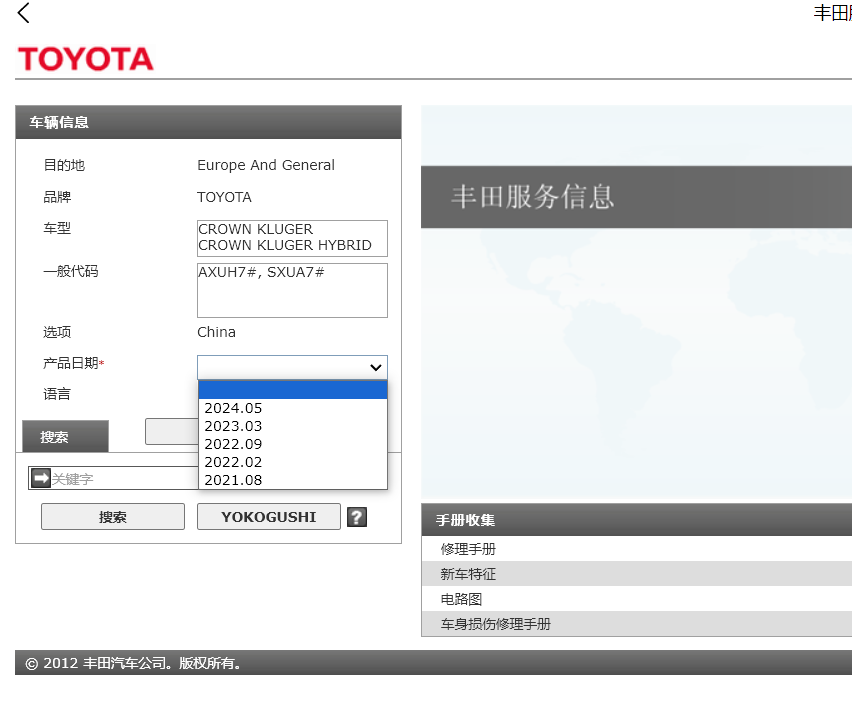This screenshot has width=852, height=715.
Task: Click the back arrow at top left
Action: [23, 14]
